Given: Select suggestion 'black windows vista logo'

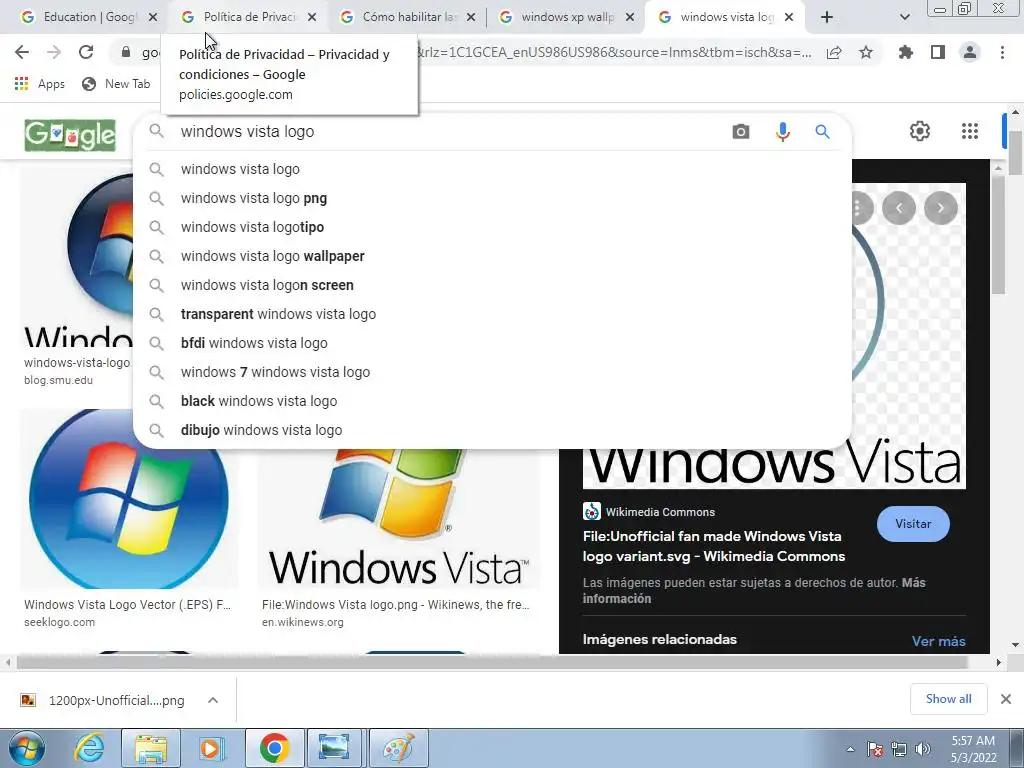Looking at the screenshot, I should click(492, 401).
